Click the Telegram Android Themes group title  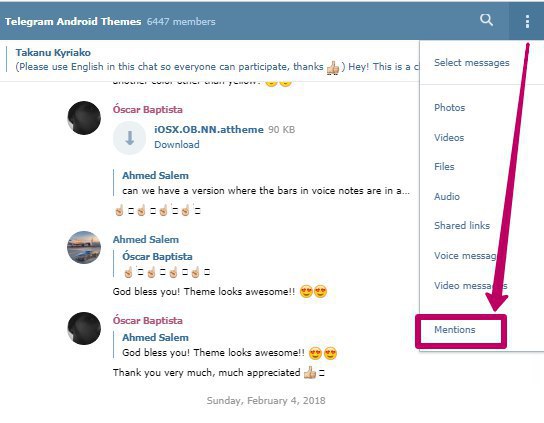73,22
